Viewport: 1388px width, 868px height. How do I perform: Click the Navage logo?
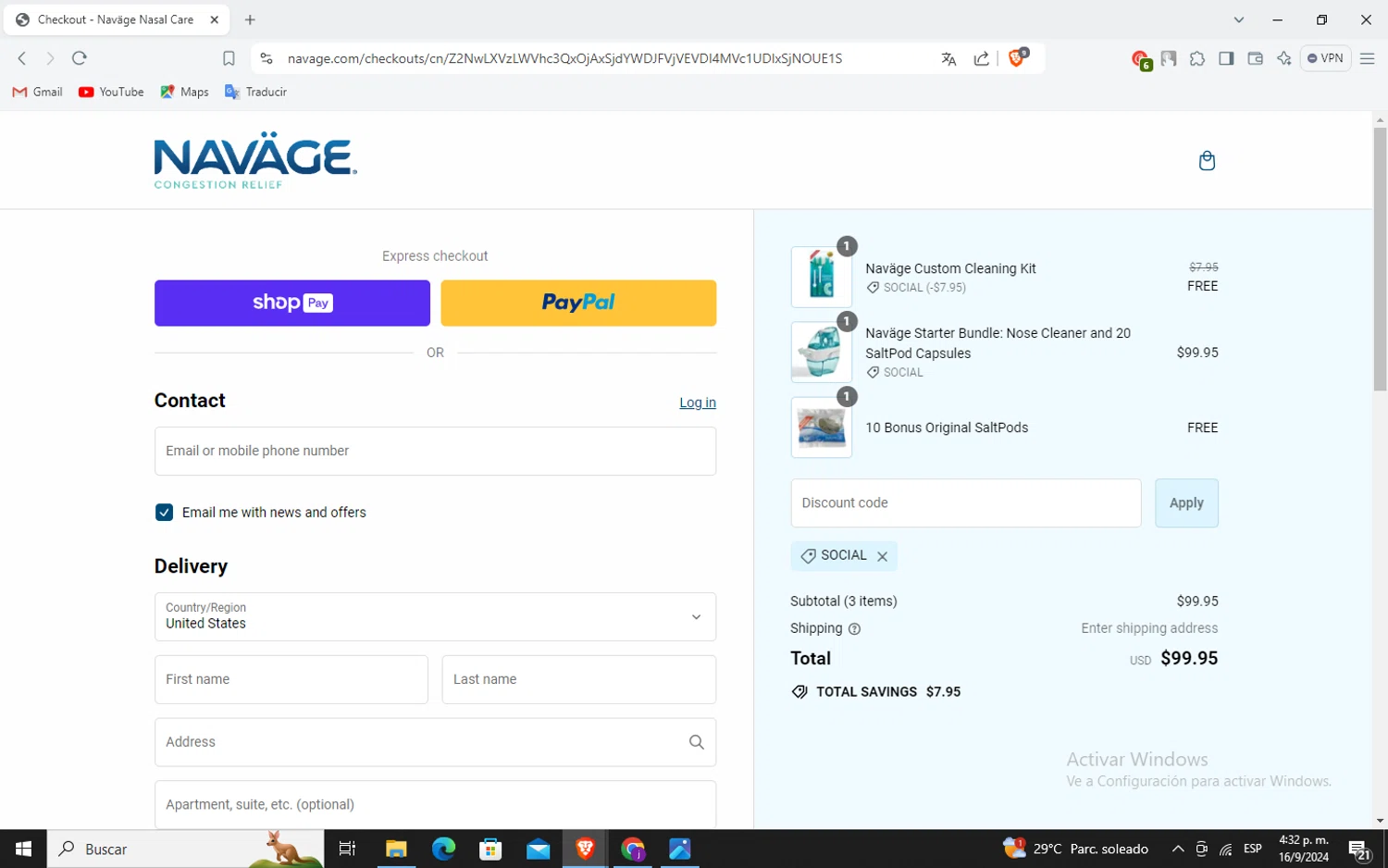[x=255, y=161]
